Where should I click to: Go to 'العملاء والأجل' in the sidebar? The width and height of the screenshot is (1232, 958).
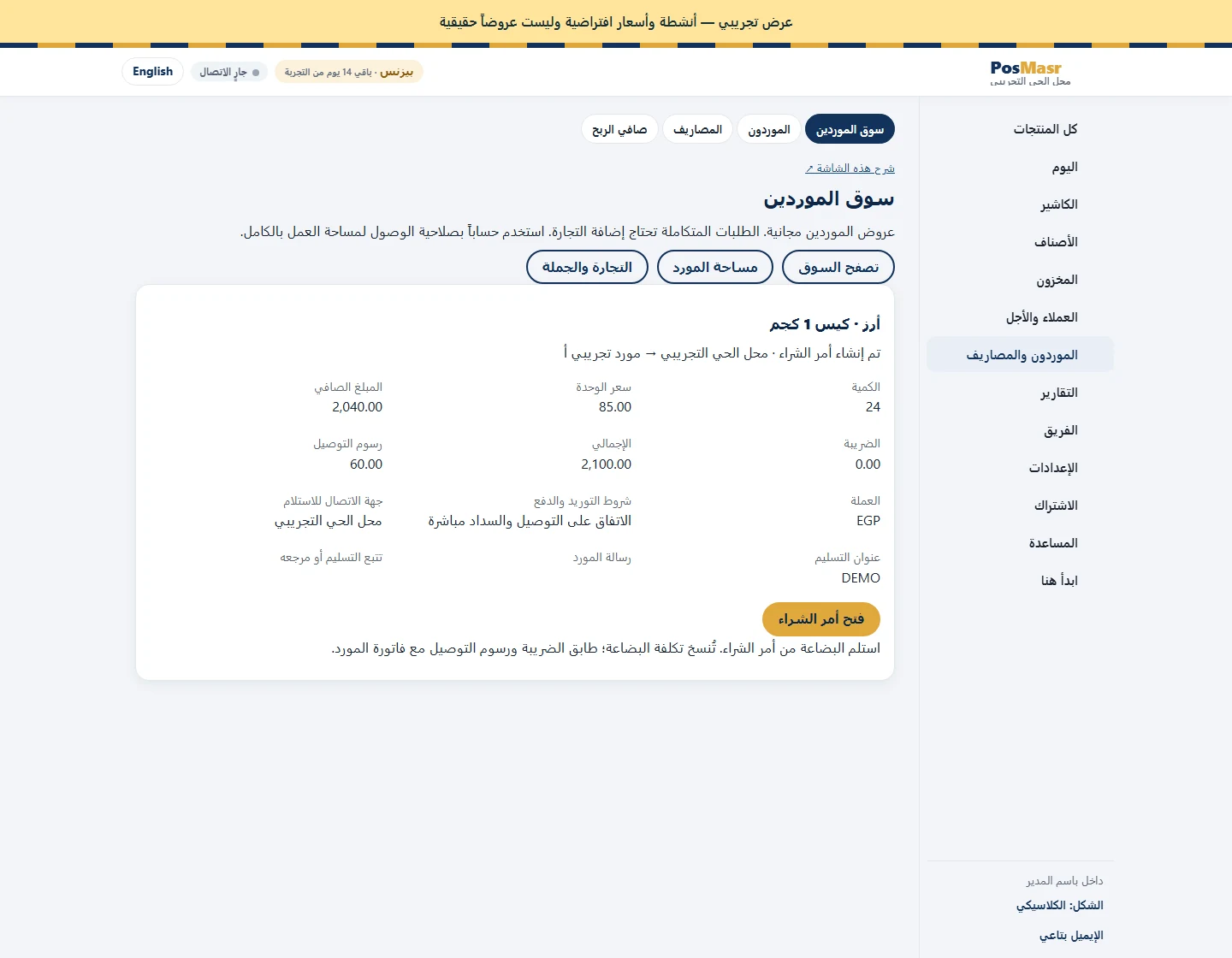[1020, 317]
